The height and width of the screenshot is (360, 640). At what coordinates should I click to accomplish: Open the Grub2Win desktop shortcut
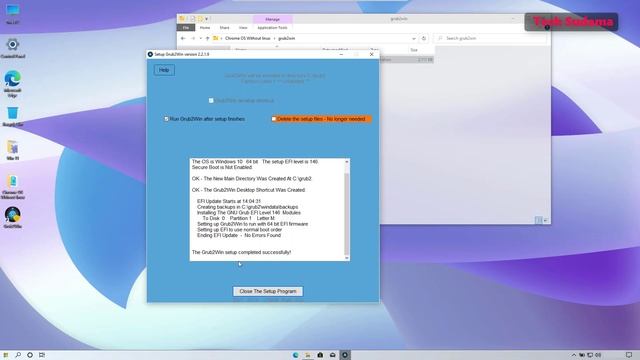pos(13,217)
